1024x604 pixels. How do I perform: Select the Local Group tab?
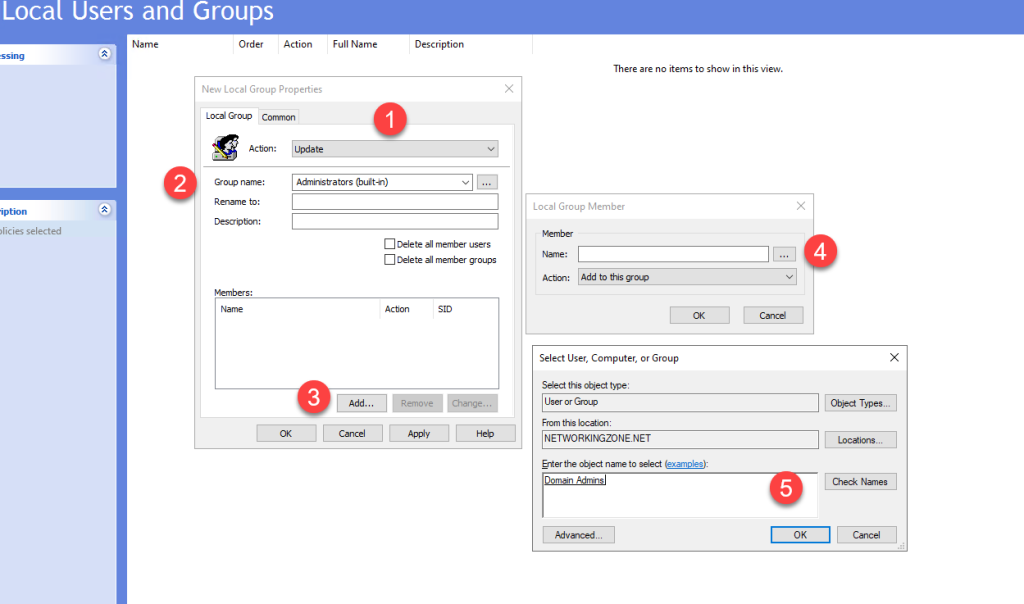tap(229, 116)
